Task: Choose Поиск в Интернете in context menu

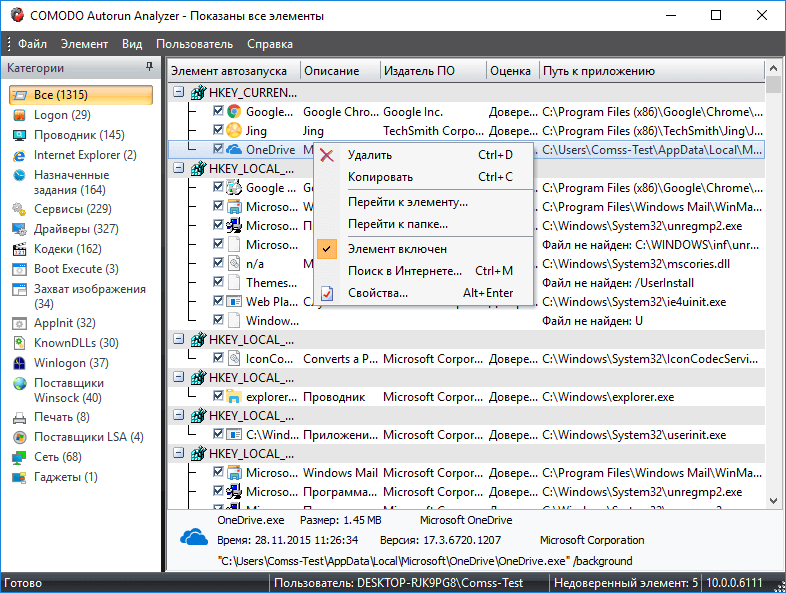Action: point(423,271)
